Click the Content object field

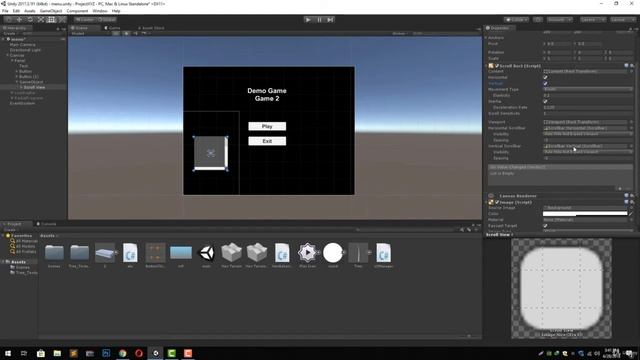[585, 71]
